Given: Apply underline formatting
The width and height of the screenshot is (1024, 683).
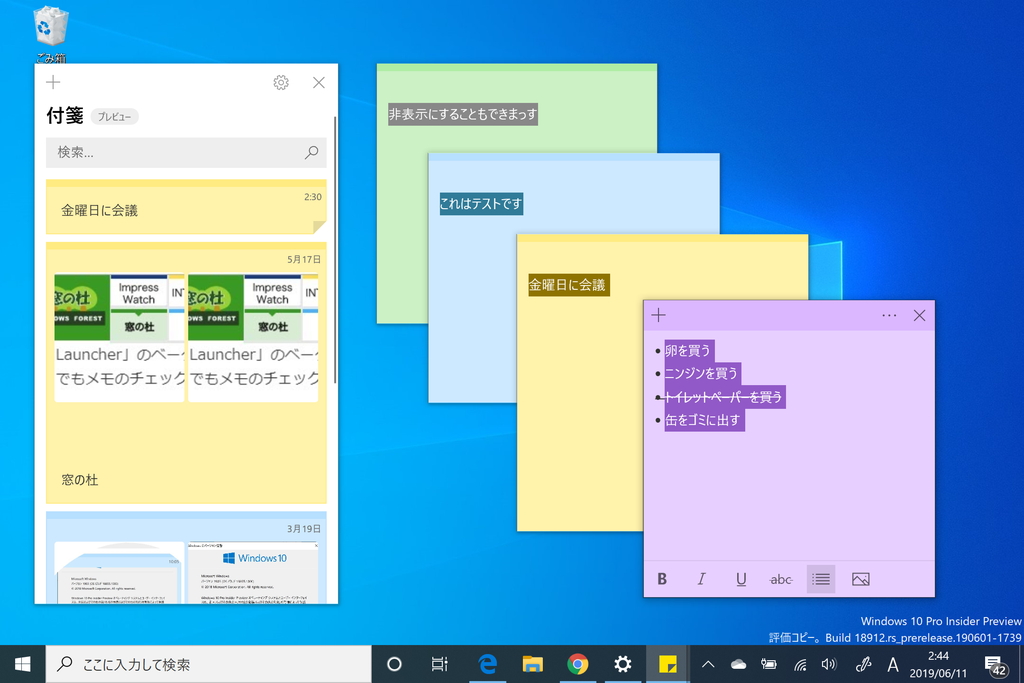Looking at the screenshot, I should coord(741,579).
